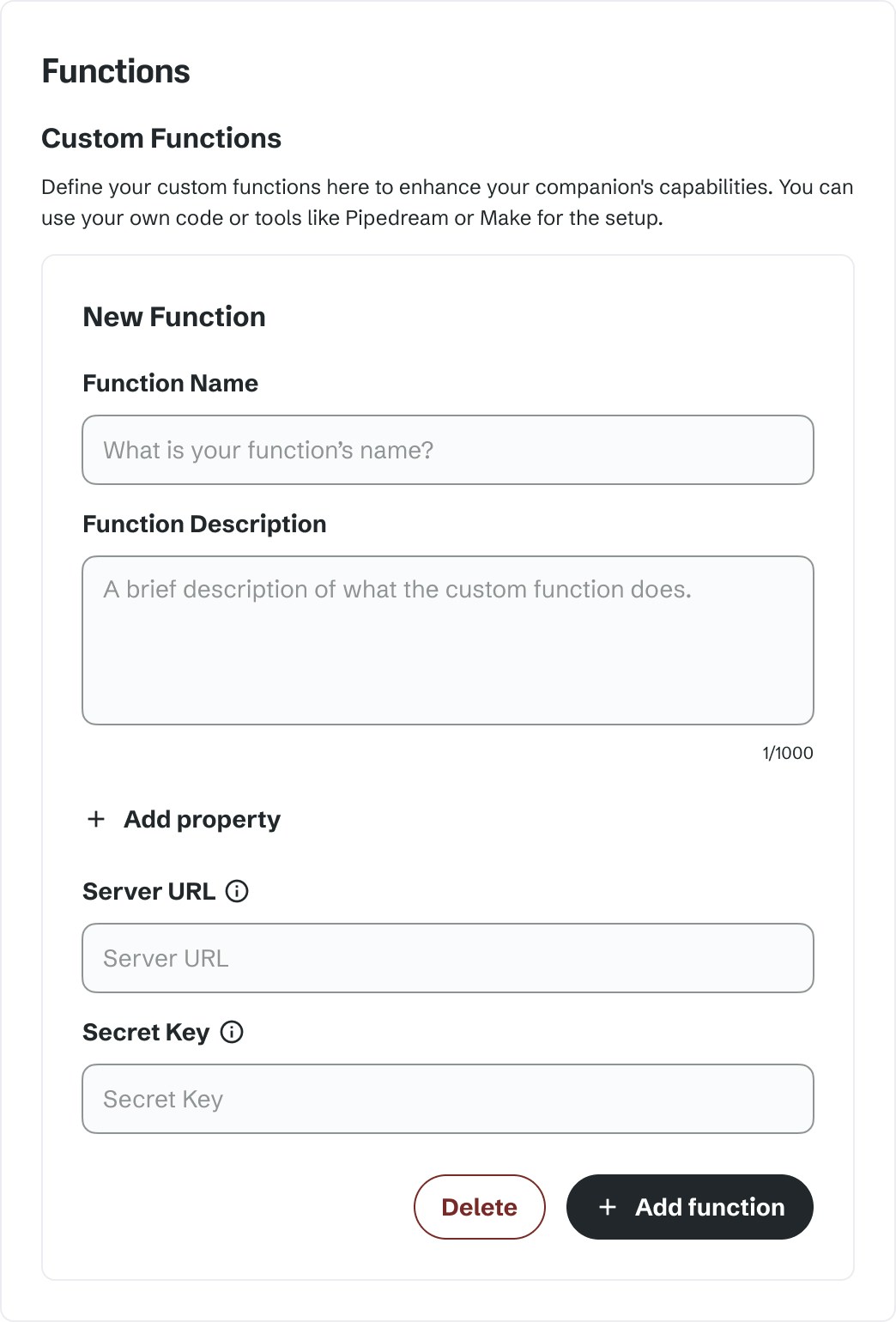Add the function using Add function
The image size is (896, 1322).
[x=689, y=1207]
